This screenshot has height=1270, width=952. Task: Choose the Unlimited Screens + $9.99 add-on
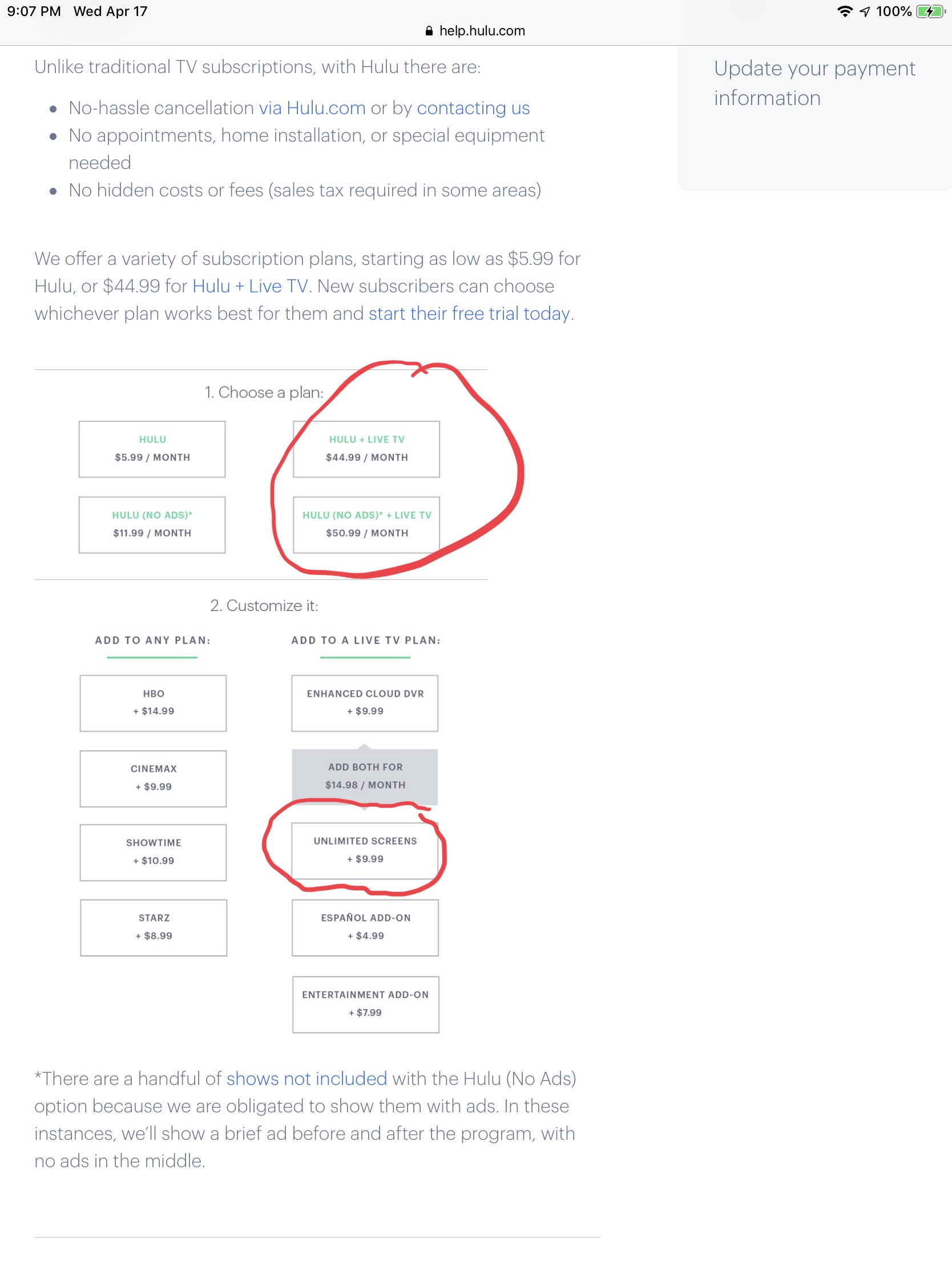pyautogui.click(x=365, y=850)
